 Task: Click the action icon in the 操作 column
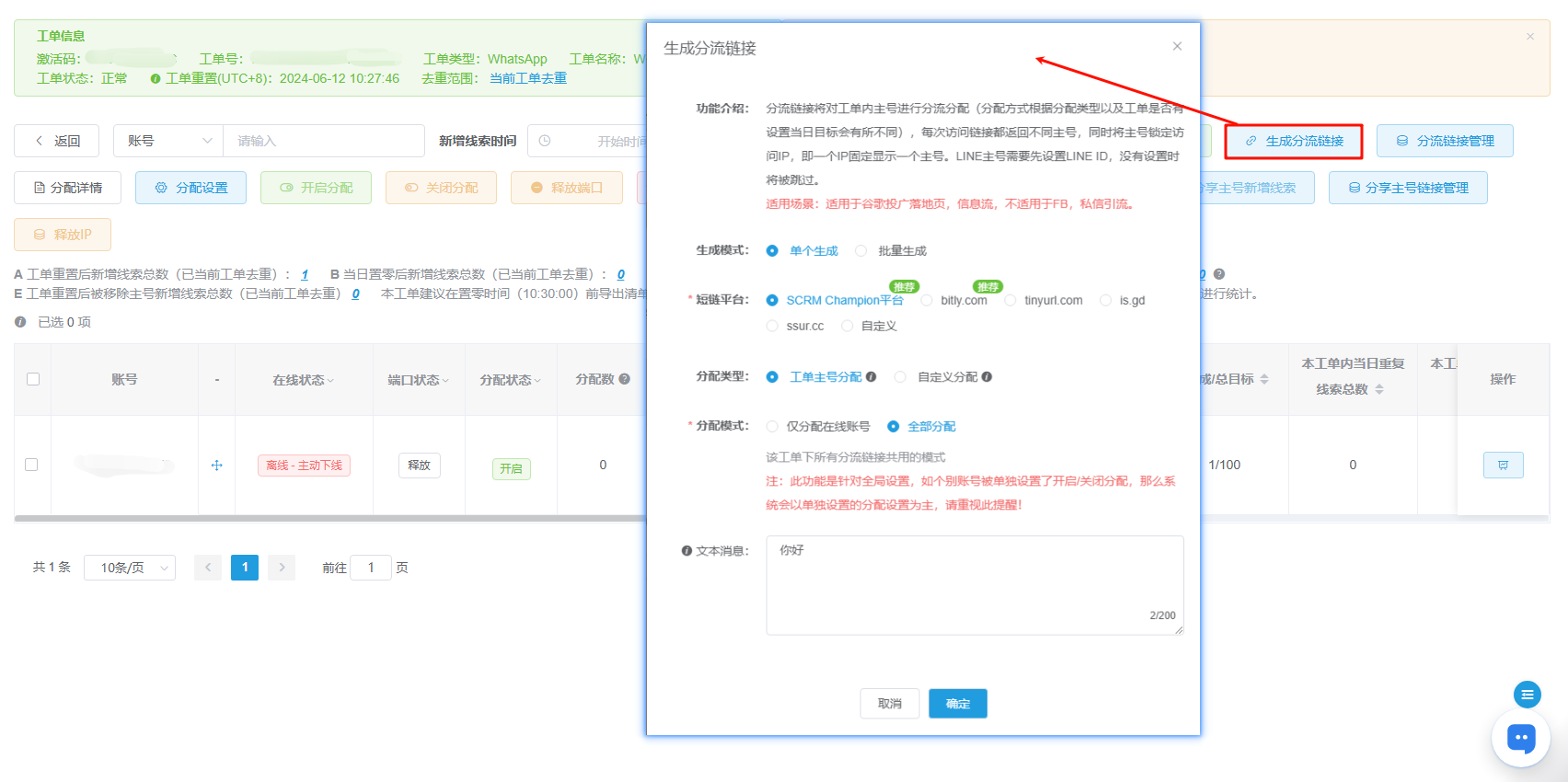point(1503,466)
